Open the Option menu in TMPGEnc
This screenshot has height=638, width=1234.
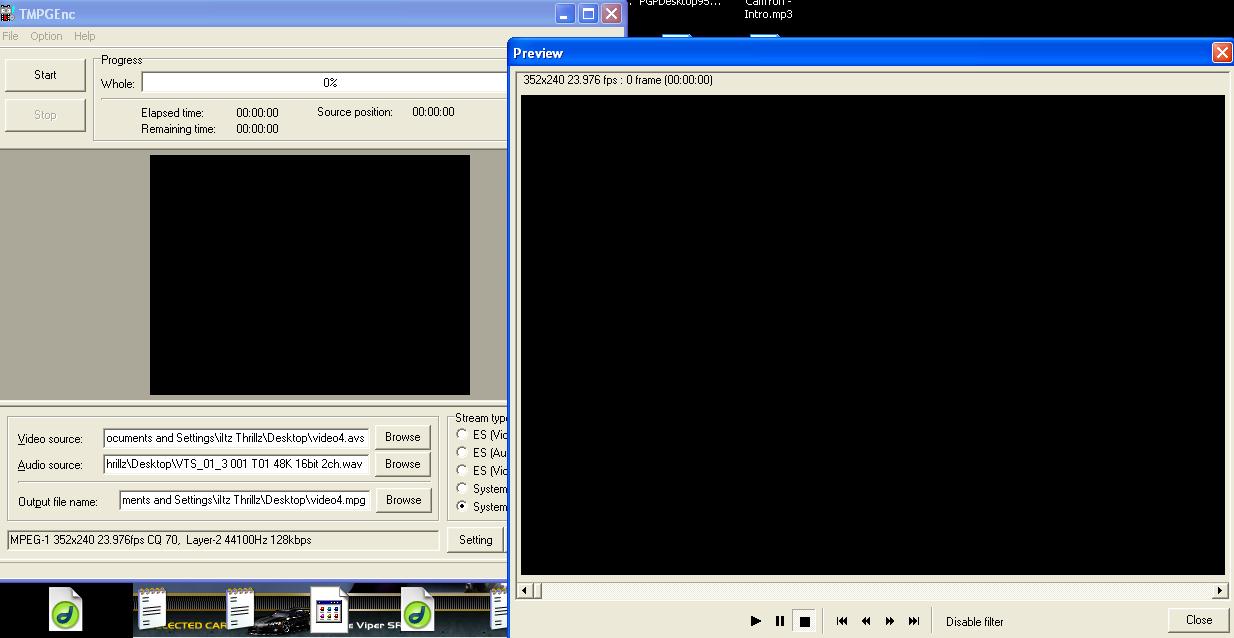coord(46,36)
